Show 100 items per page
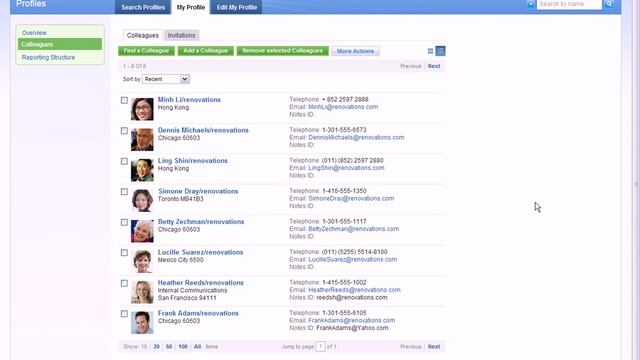This screenshot has width=640, height=360. point(183,347)
